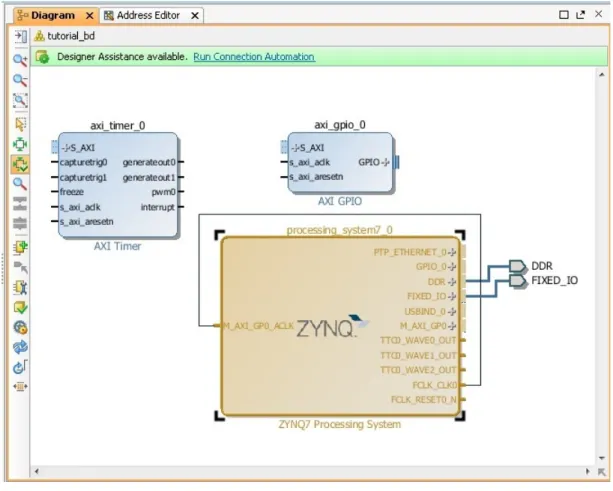Close the Address Editor tab
This screenshot has width=613, height=491.
tap(195, 16)
